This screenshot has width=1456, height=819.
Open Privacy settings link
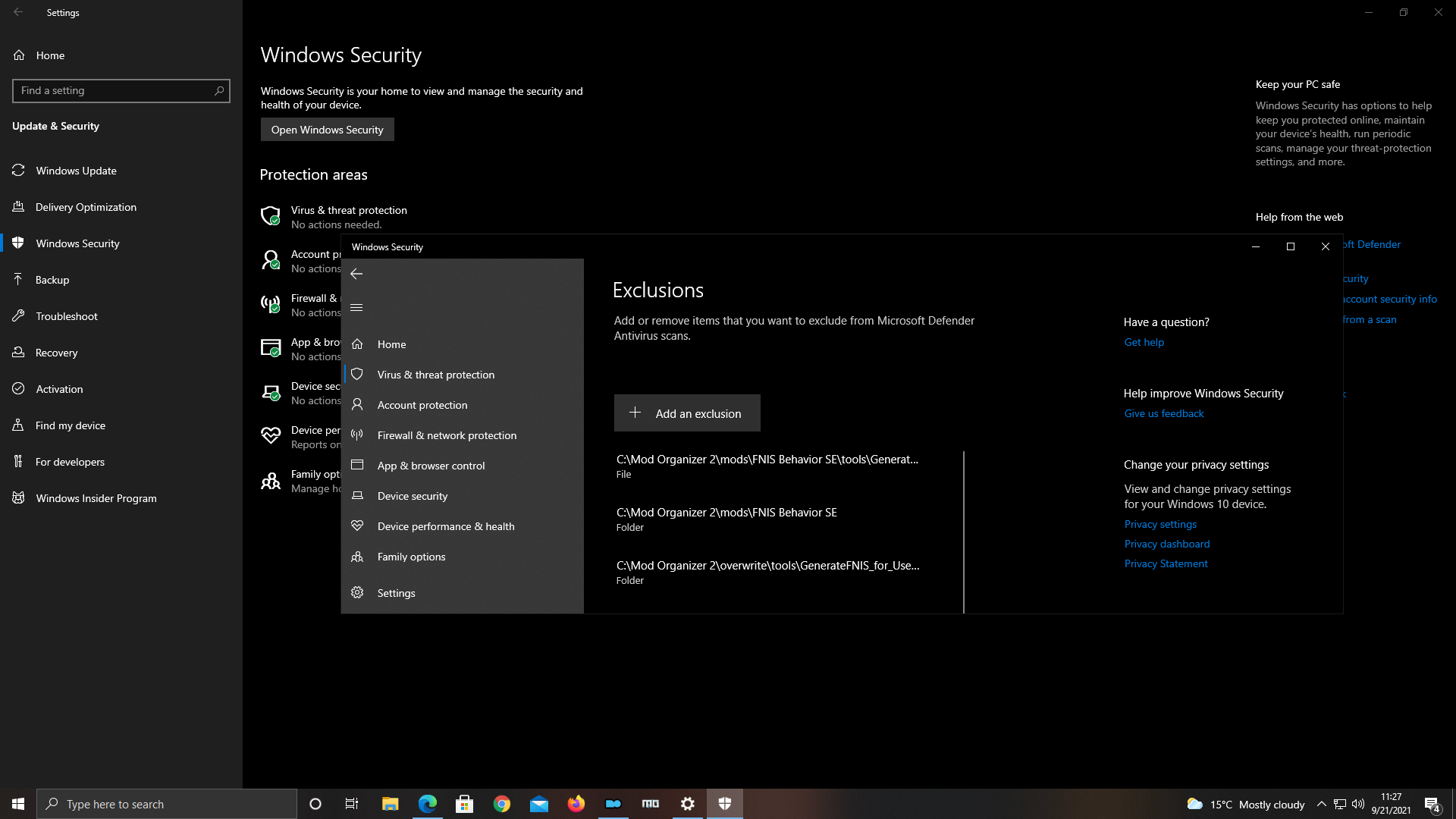tap(1160, 524)
